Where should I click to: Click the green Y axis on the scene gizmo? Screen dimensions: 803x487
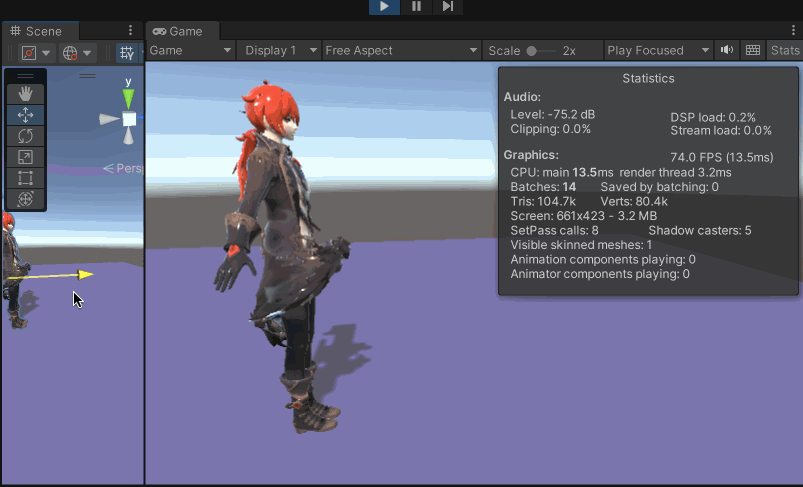tap(128, 98)
